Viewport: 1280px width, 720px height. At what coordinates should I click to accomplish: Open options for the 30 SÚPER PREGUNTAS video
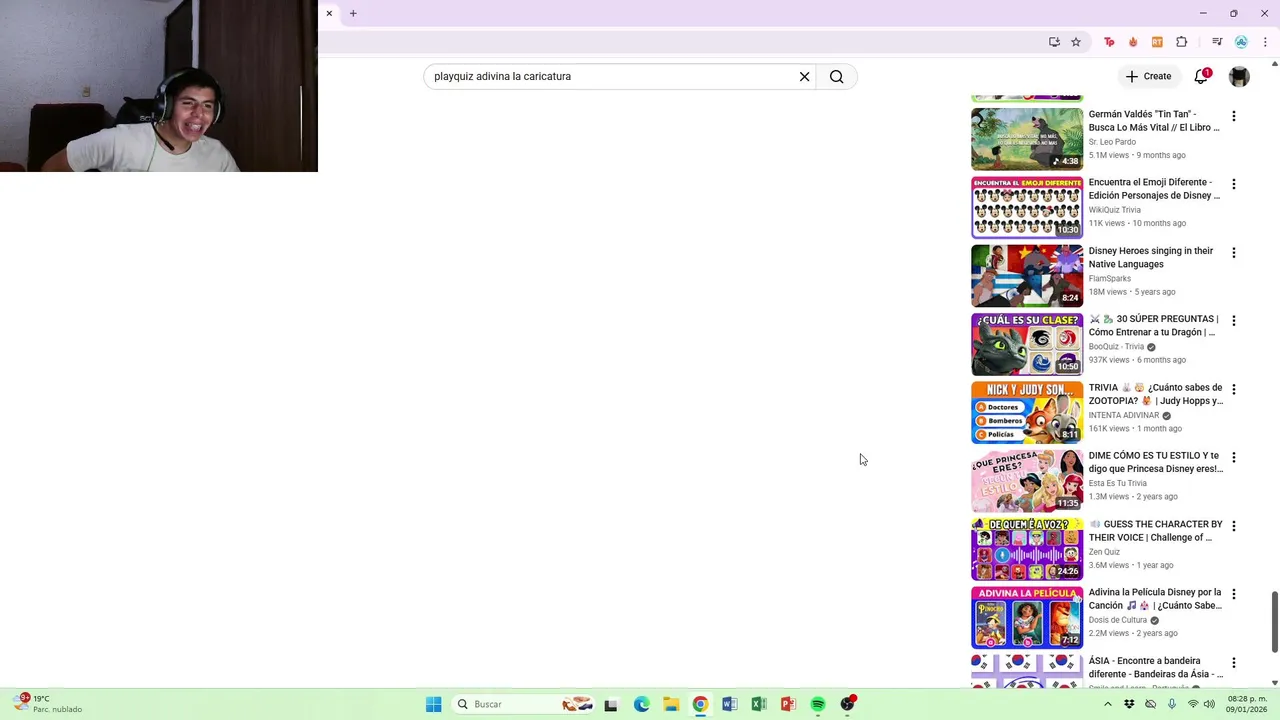point(1233,321)
